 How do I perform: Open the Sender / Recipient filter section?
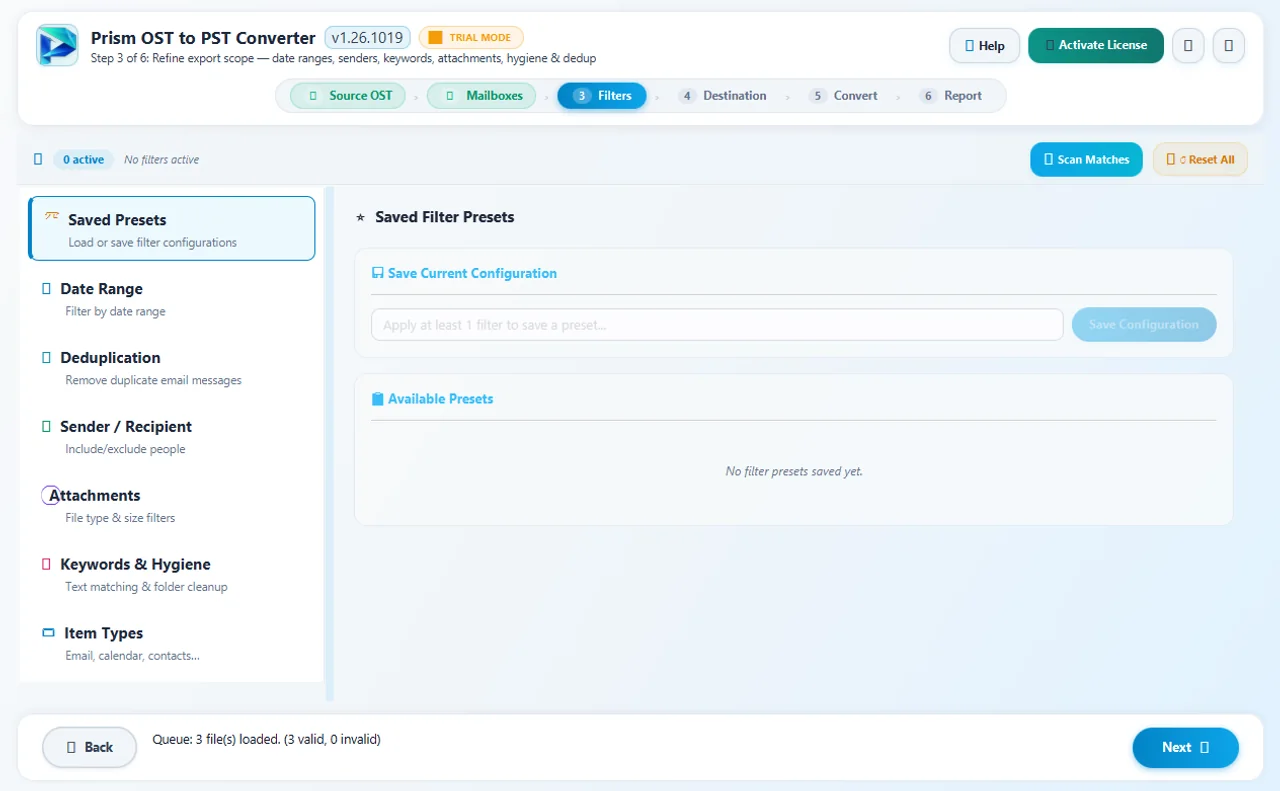(172, 437)
